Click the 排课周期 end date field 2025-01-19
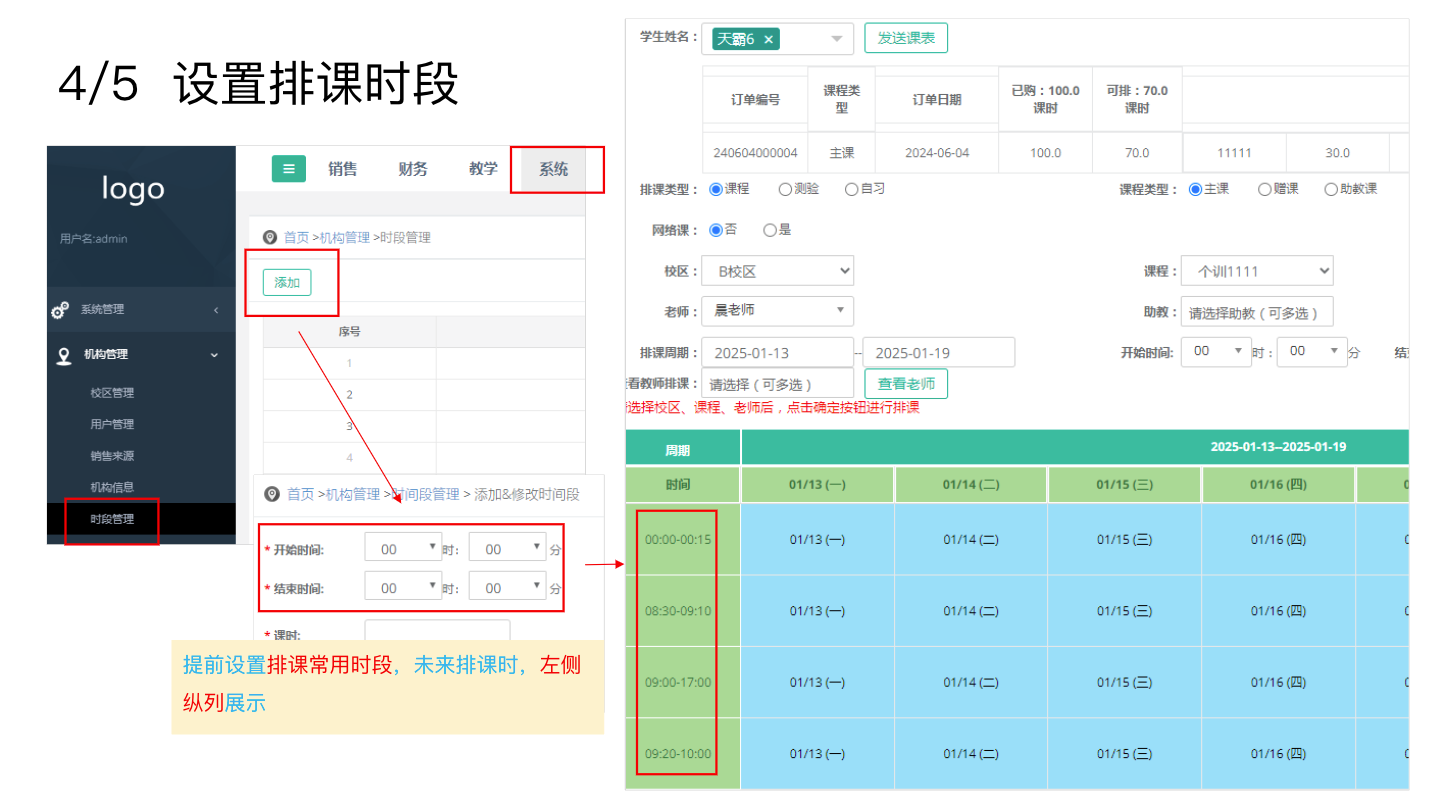 click(939, 352)
